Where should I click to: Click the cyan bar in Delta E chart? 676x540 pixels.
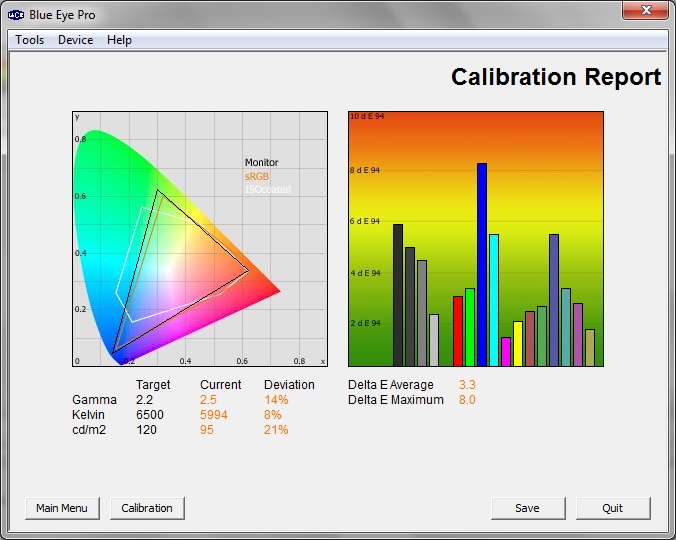494,300
